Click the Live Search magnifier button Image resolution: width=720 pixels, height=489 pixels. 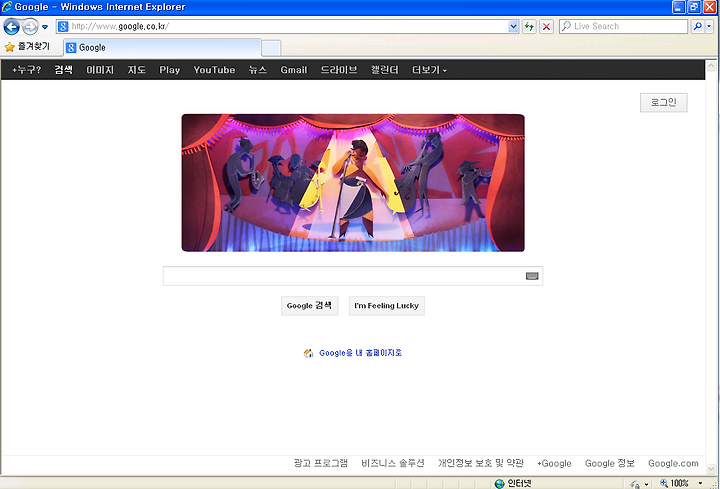click(x=698, y=26)
